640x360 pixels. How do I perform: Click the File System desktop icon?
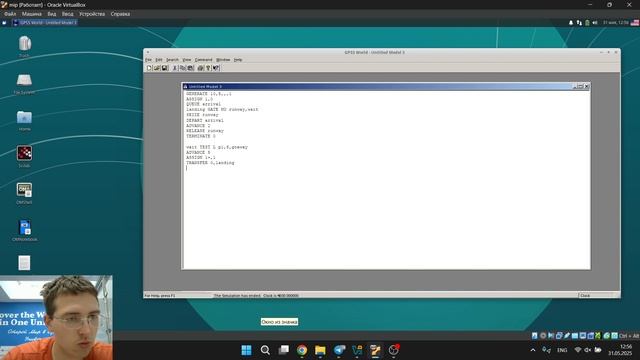tap(24, 81)
